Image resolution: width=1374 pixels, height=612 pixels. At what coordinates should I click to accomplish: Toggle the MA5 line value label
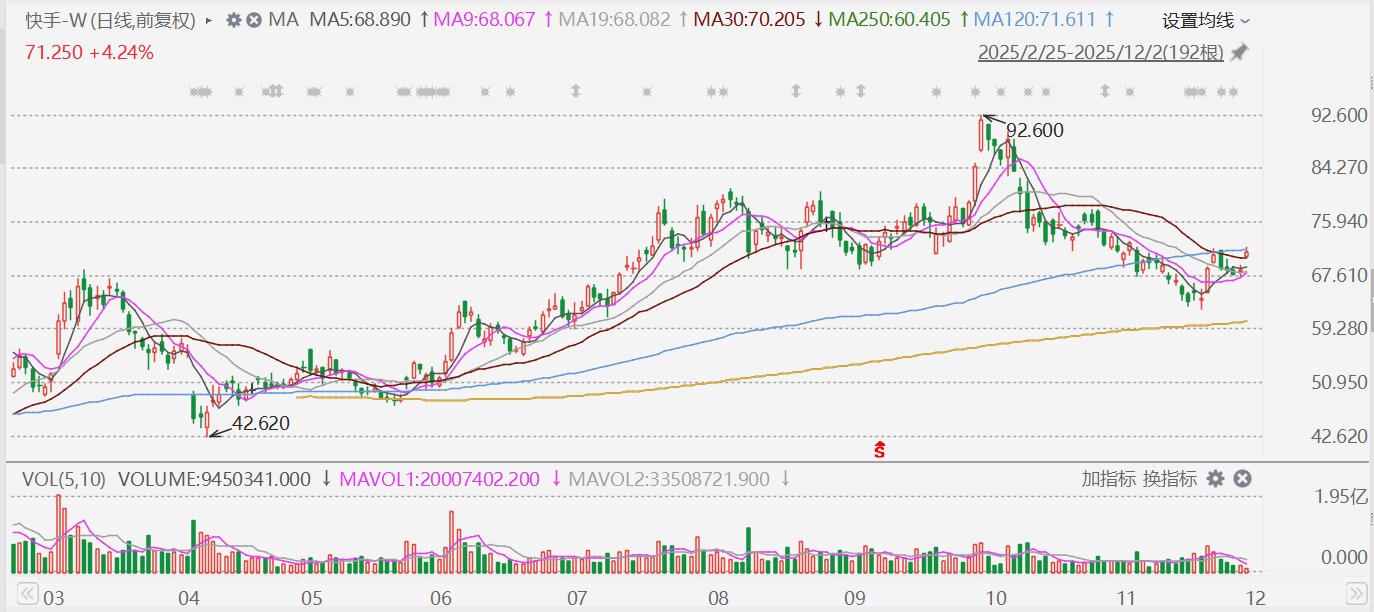tap(360, 20)
